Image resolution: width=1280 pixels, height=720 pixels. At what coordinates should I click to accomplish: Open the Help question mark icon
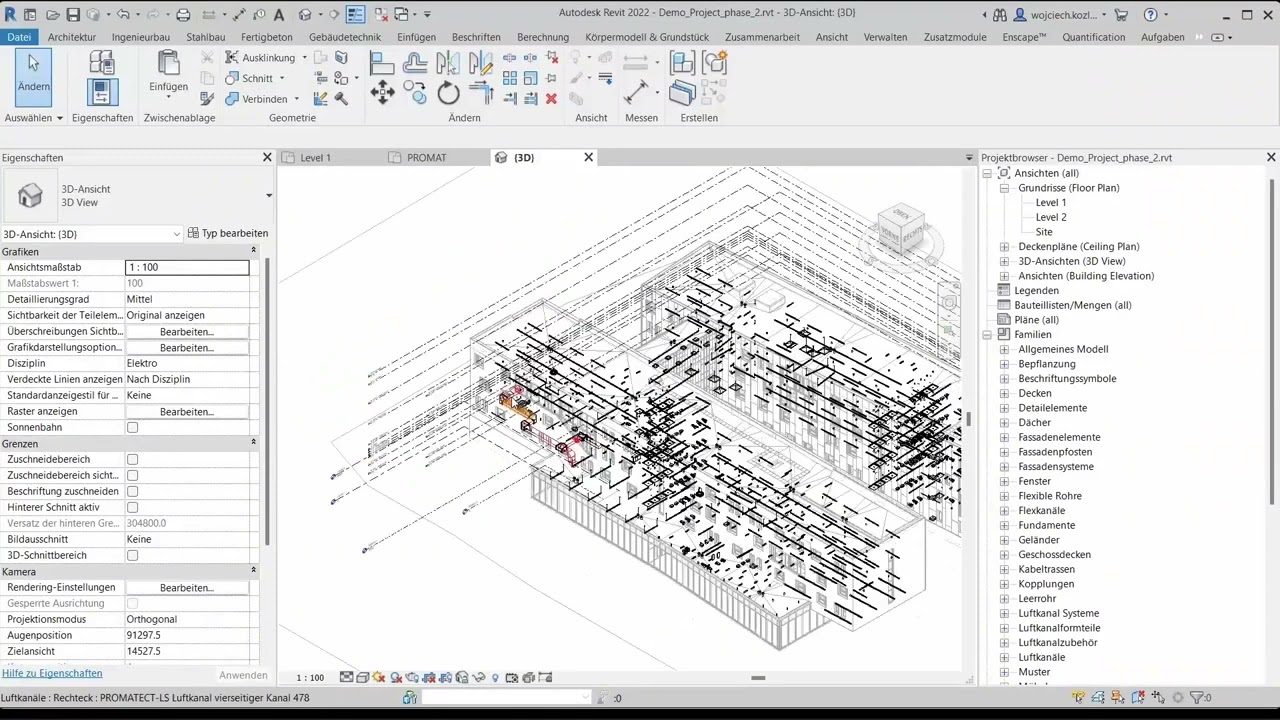coord(1151,15)
